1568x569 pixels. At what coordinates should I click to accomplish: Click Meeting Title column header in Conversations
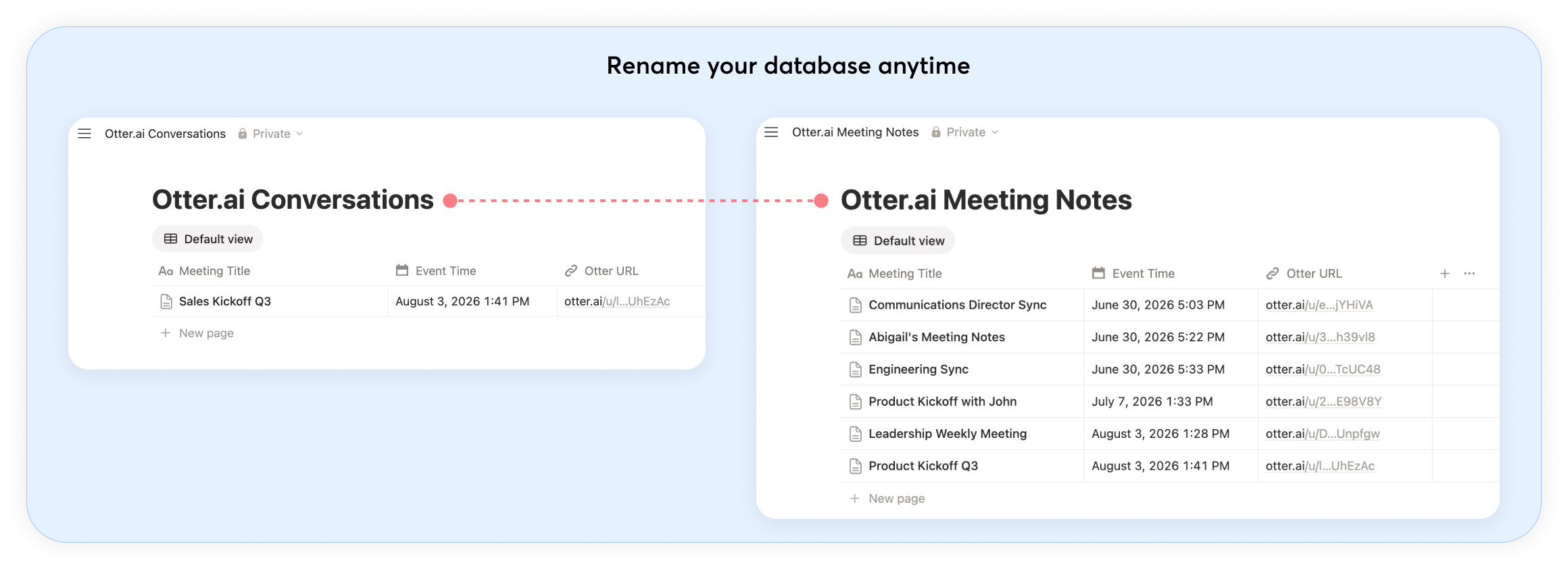214,271
